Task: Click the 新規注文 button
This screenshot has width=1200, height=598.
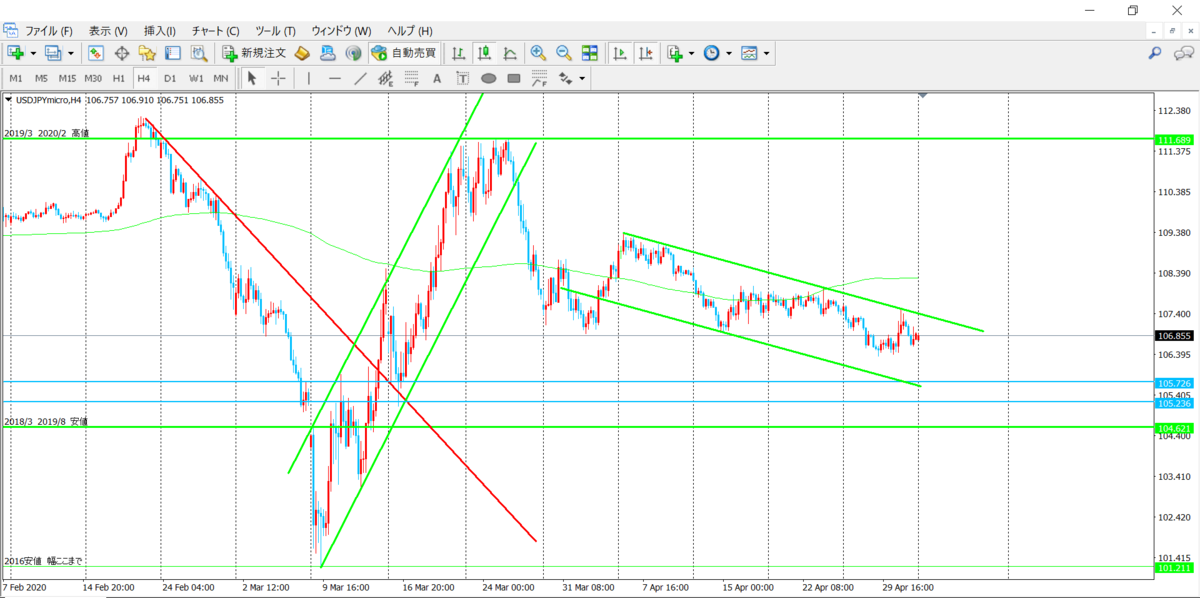Action: pyautogui.click(x=254, y=53)
